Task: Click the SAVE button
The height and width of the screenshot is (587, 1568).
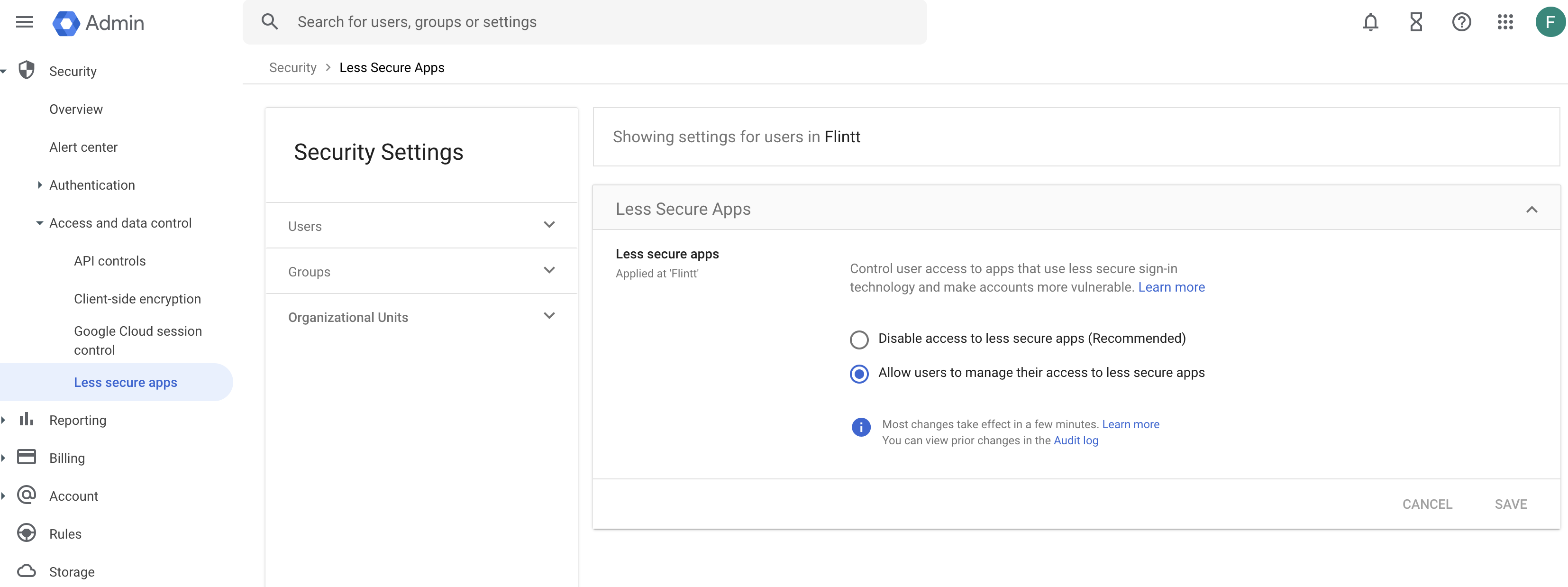Action: [x=1511, y=504]
